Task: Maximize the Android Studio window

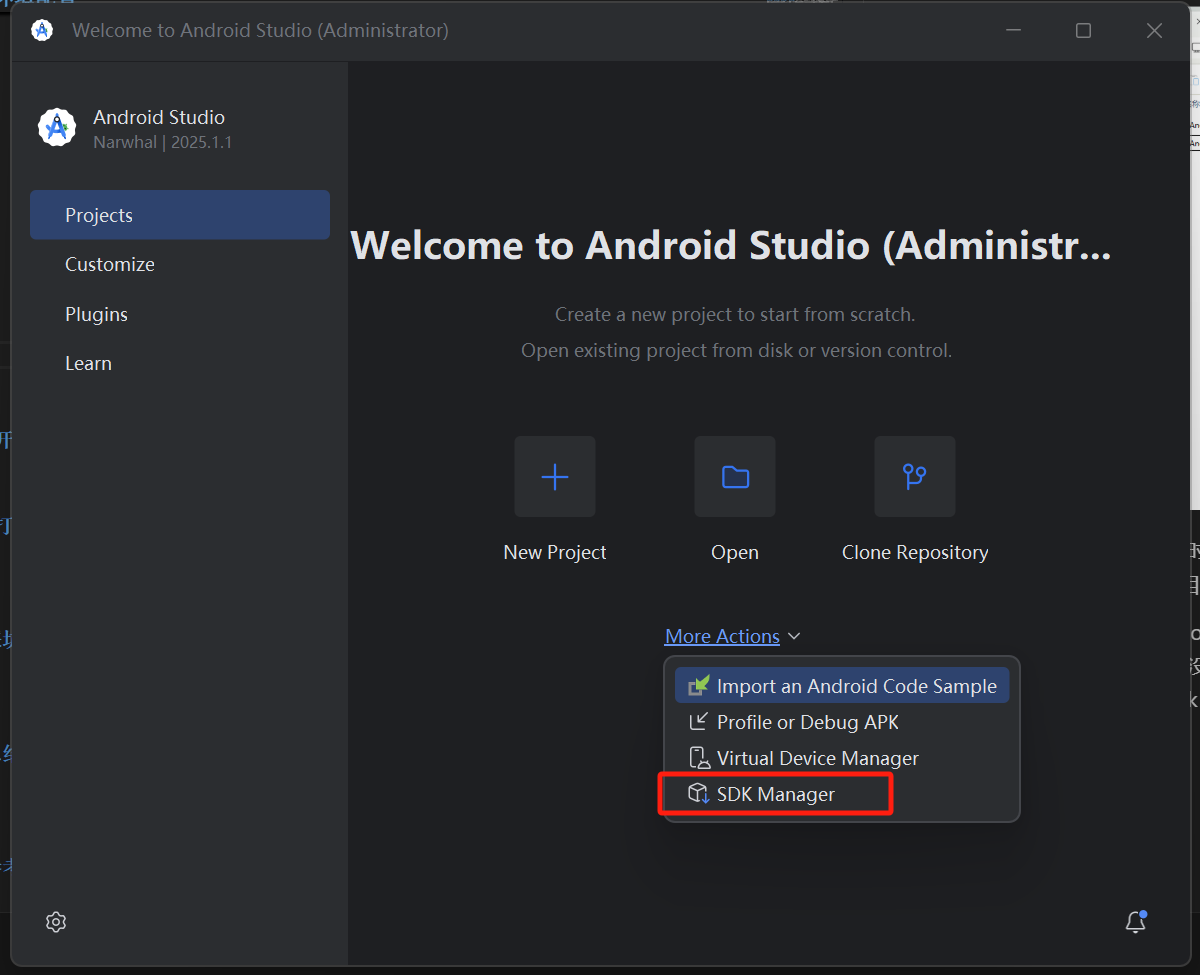Action: pos(1083,31)
